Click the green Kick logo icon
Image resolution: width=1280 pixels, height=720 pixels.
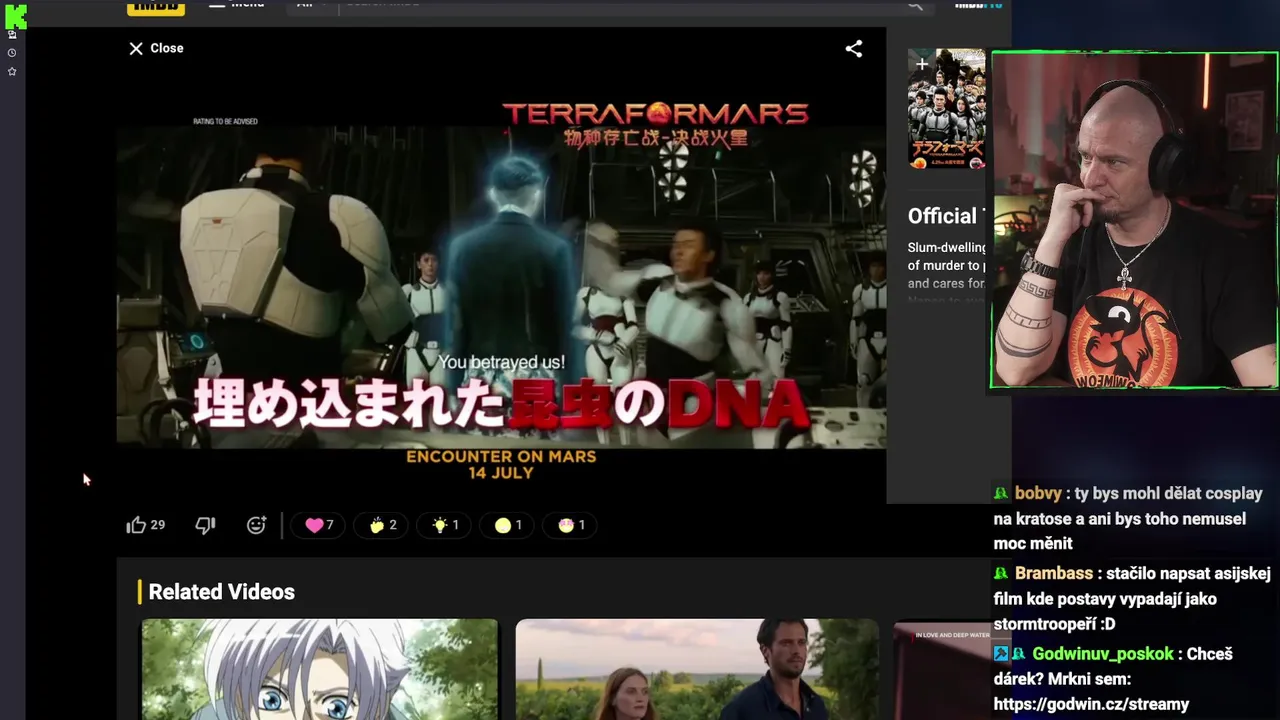coord(15,15)
